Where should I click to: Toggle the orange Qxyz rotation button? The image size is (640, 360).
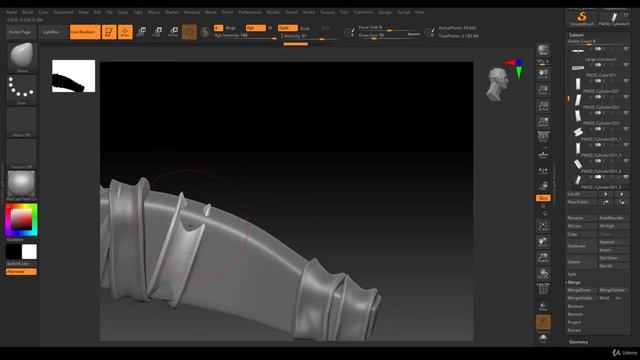click(543, 198)
